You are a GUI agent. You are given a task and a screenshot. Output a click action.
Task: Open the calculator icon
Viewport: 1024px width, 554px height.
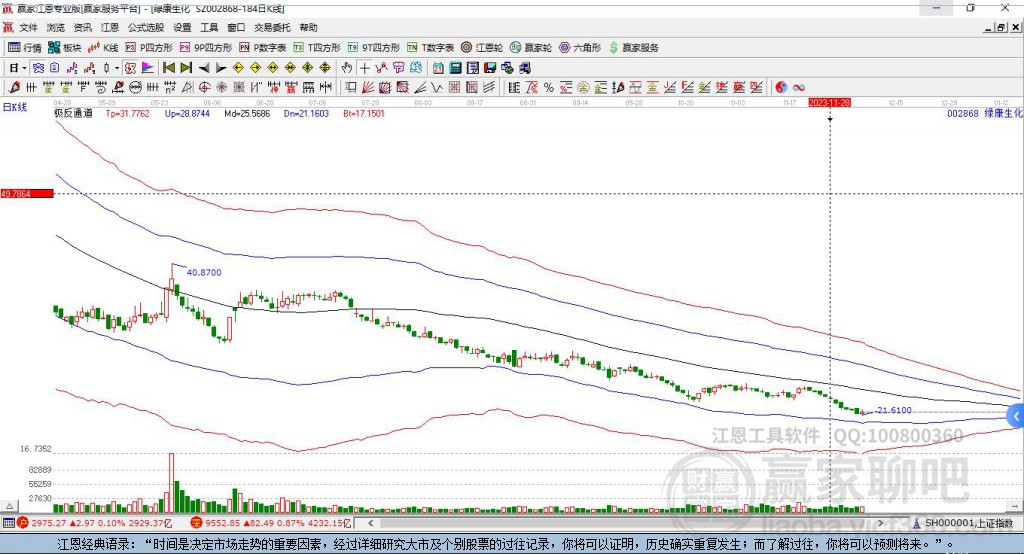point(455,68)
